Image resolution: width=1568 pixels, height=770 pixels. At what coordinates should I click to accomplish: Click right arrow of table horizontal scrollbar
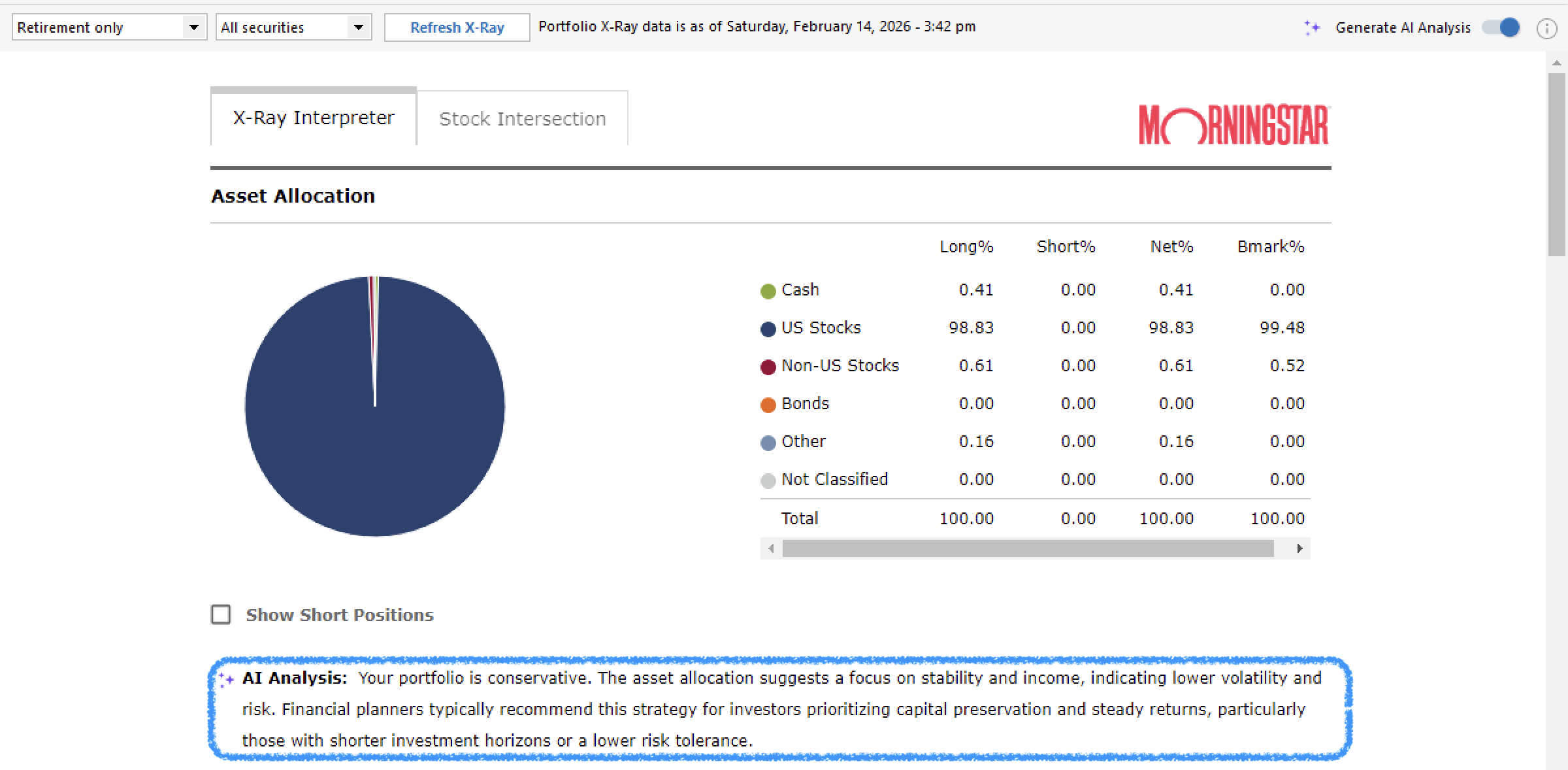tap(1299, 548)
